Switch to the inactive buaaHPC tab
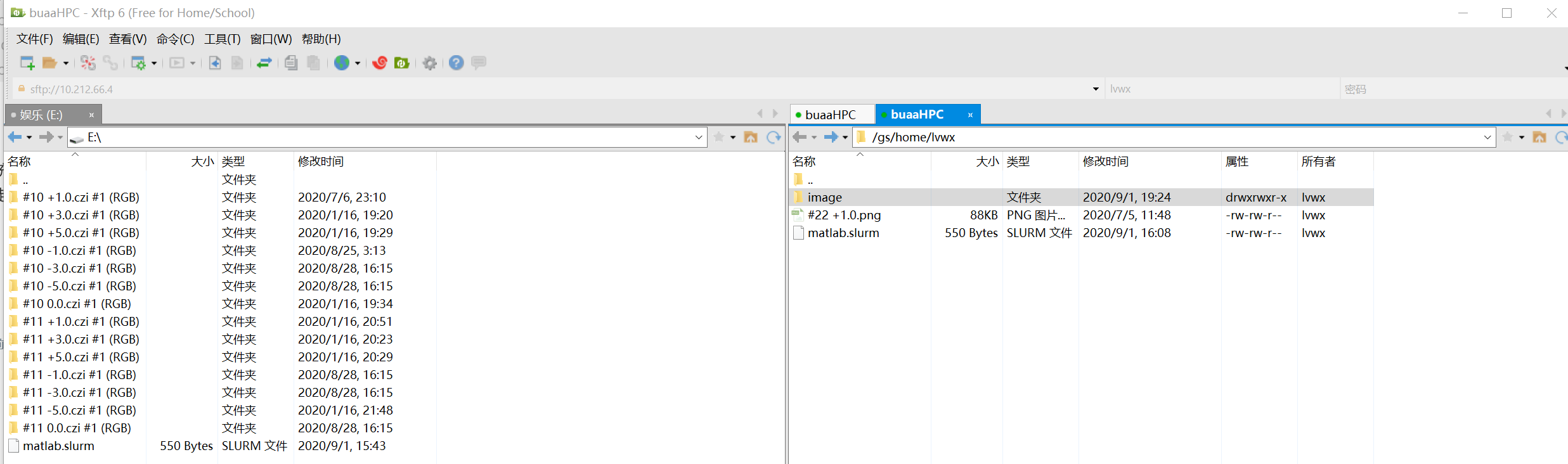Viewport: 1568px width, 464px height. 832,115
